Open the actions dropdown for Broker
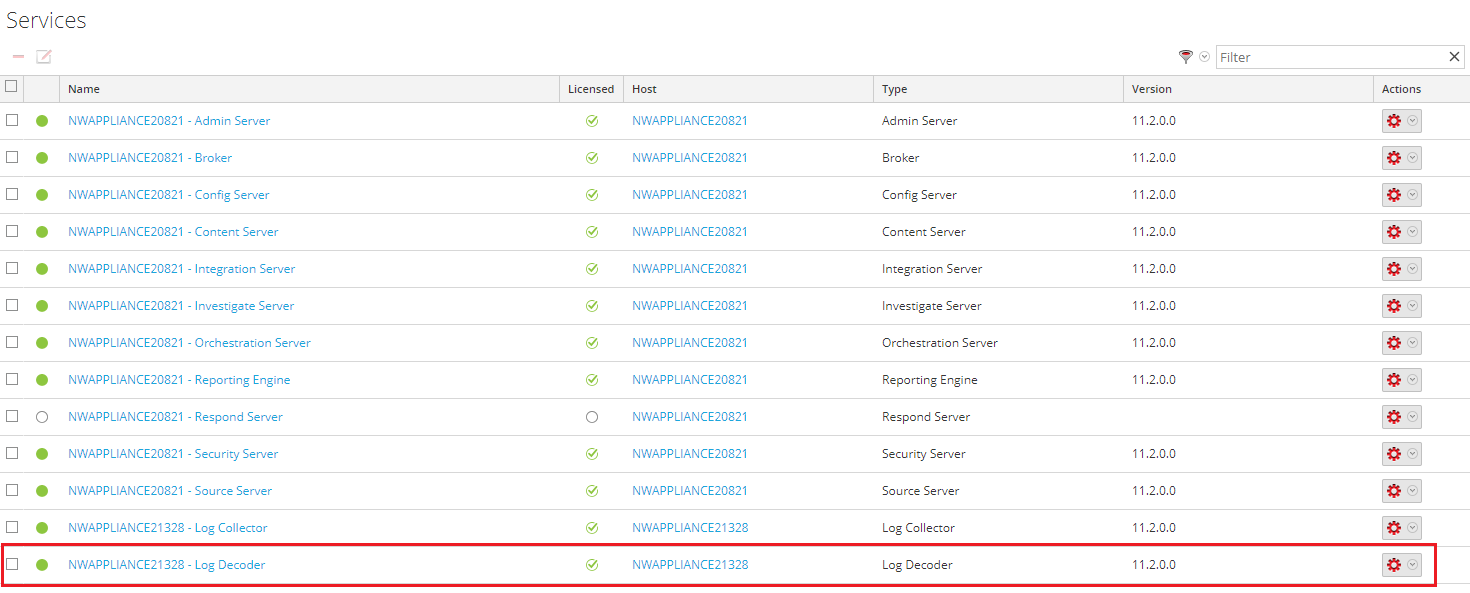The height and width of the screenshot is (593, 1470). click(1410, 157)
